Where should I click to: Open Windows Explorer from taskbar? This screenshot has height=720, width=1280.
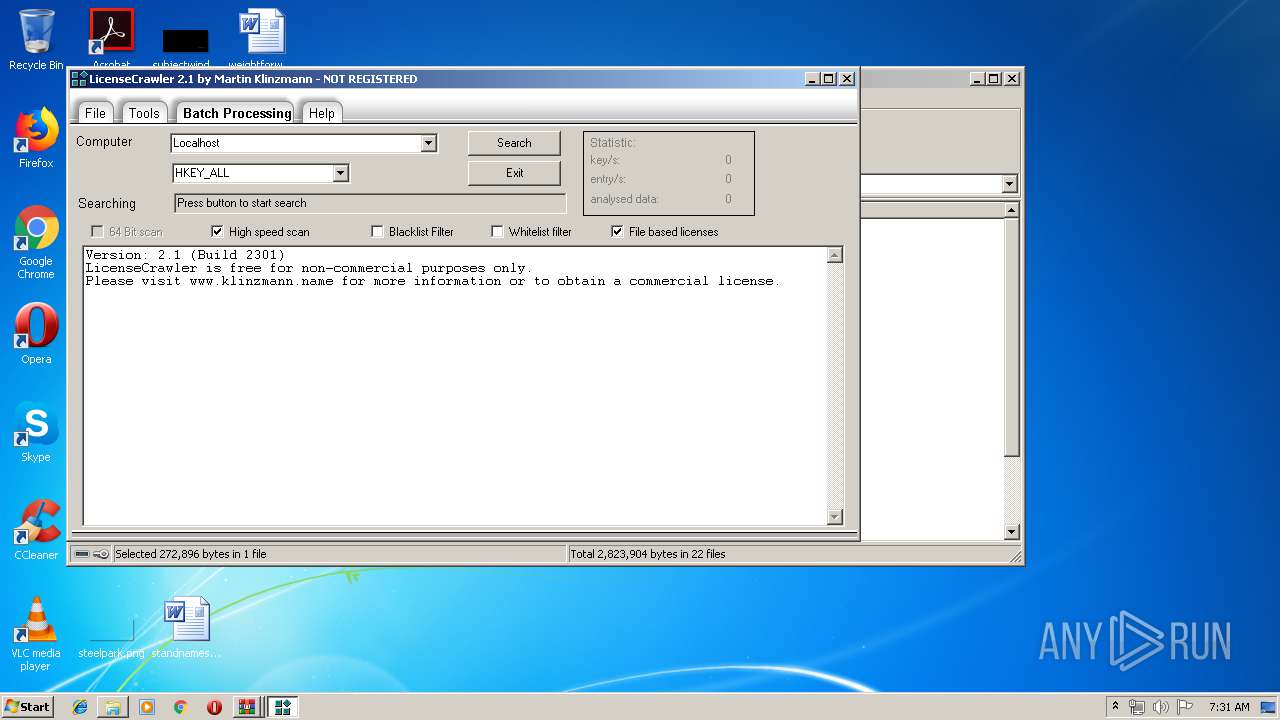pyautogui.click(x=113, y=707)
